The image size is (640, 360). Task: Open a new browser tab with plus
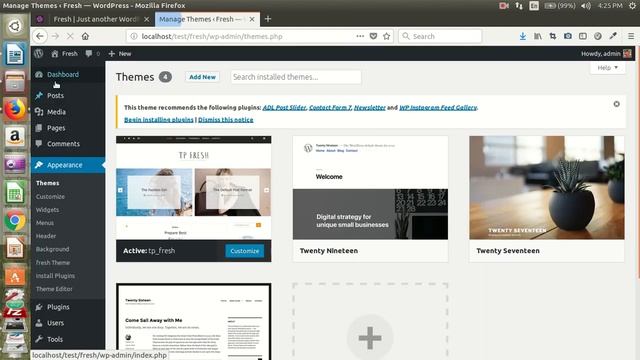[x=268, y=19]
